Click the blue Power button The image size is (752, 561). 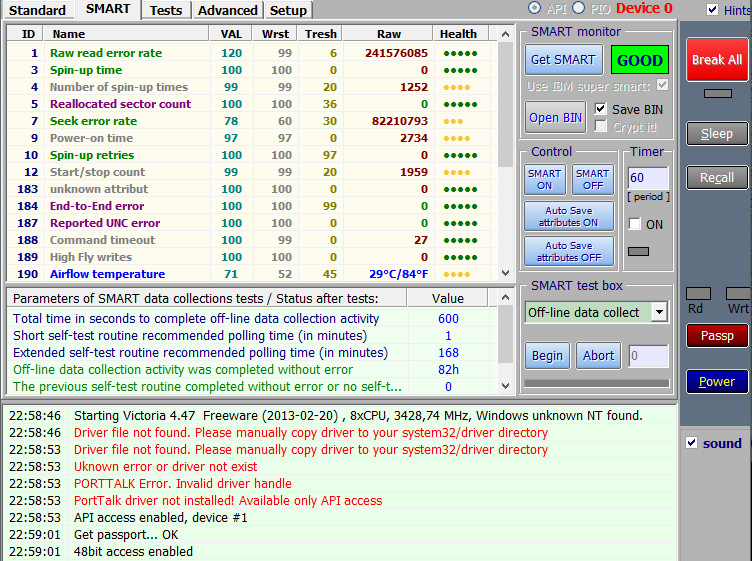tap(717, 382)
